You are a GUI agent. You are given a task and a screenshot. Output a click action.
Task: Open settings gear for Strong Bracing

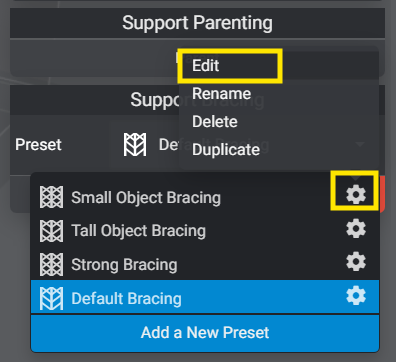[356, 262]
